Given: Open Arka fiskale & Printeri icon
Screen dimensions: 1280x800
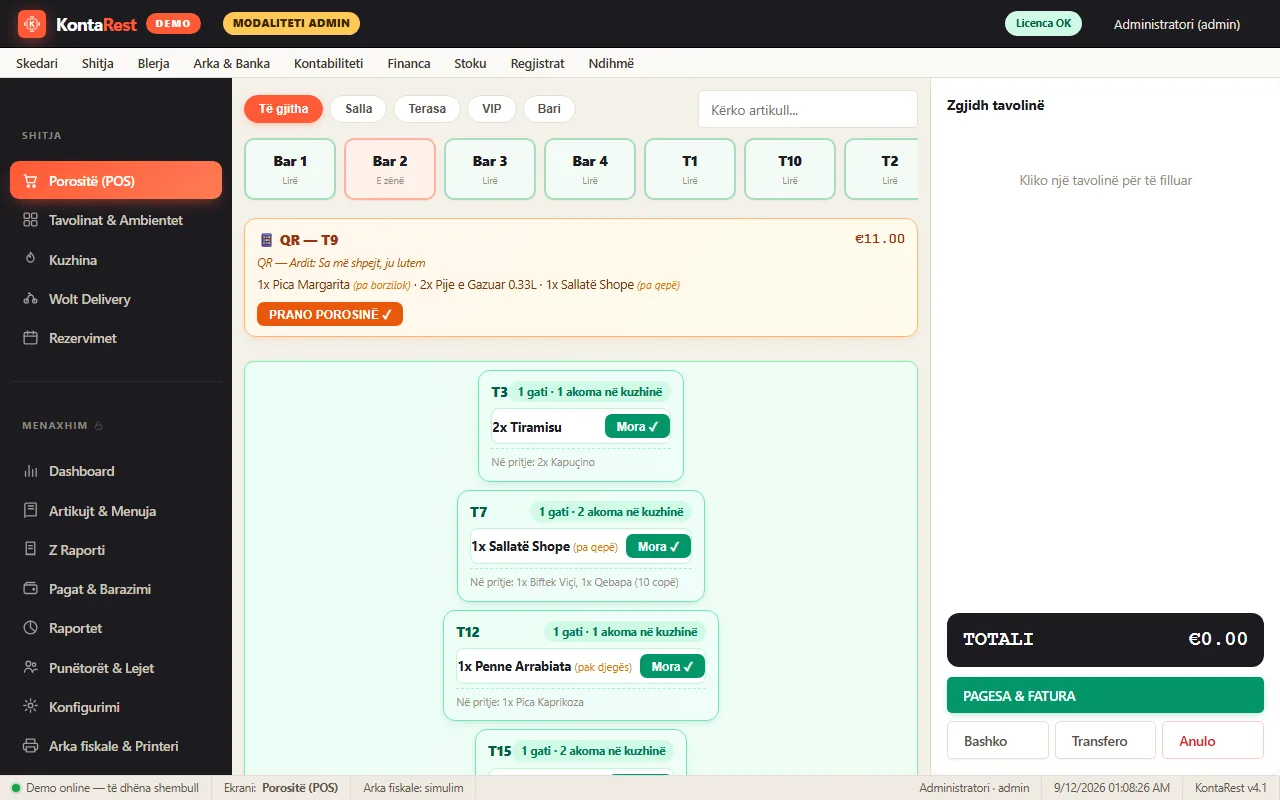Looking at the screenshot, I should tap(30, 746).
